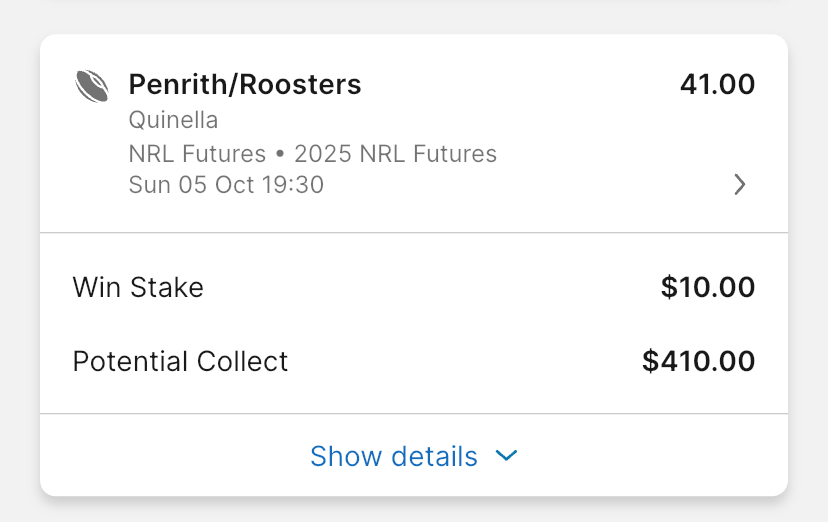
Task: Click the $10.00 stake amount
Action: (708, 288)
